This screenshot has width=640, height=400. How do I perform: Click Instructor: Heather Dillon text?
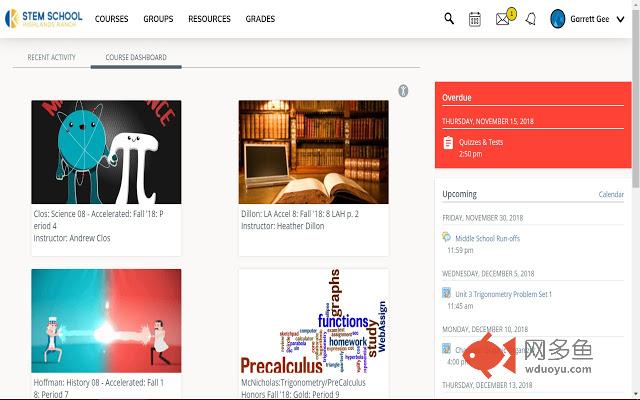pos(282,226)
